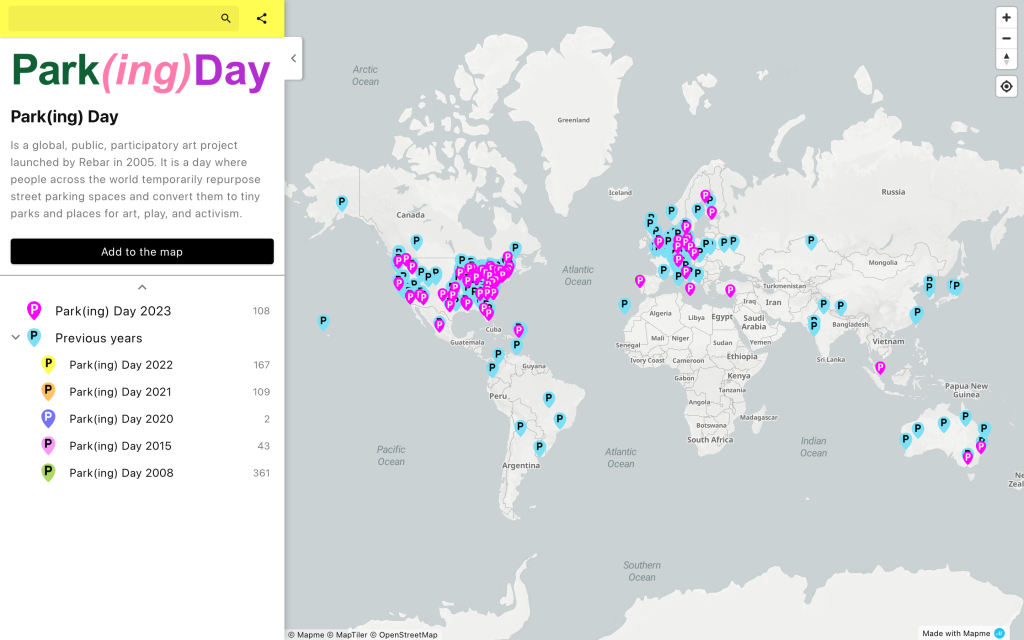Click the purple 2020 pin icon in legend
Viewport: 1024px width, 640px height.
click(48, 418)
